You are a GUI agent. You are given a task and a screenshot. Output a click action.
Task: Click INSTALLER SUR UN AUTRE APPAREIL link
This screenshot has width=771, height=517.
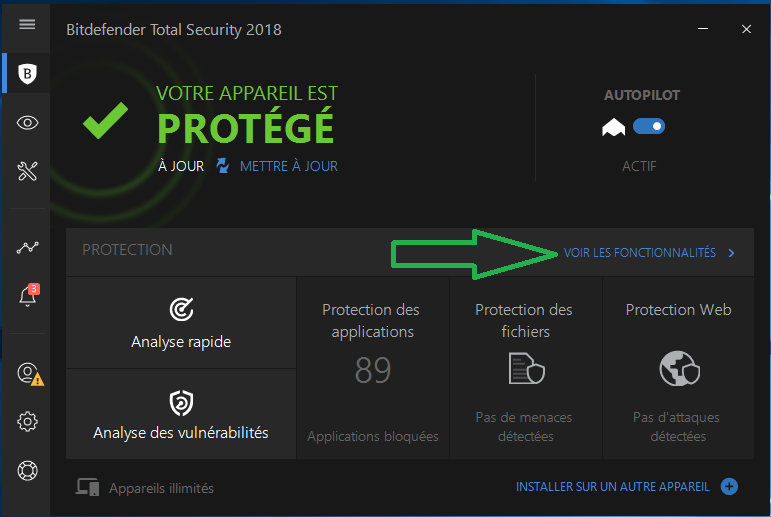coord(613,487)
